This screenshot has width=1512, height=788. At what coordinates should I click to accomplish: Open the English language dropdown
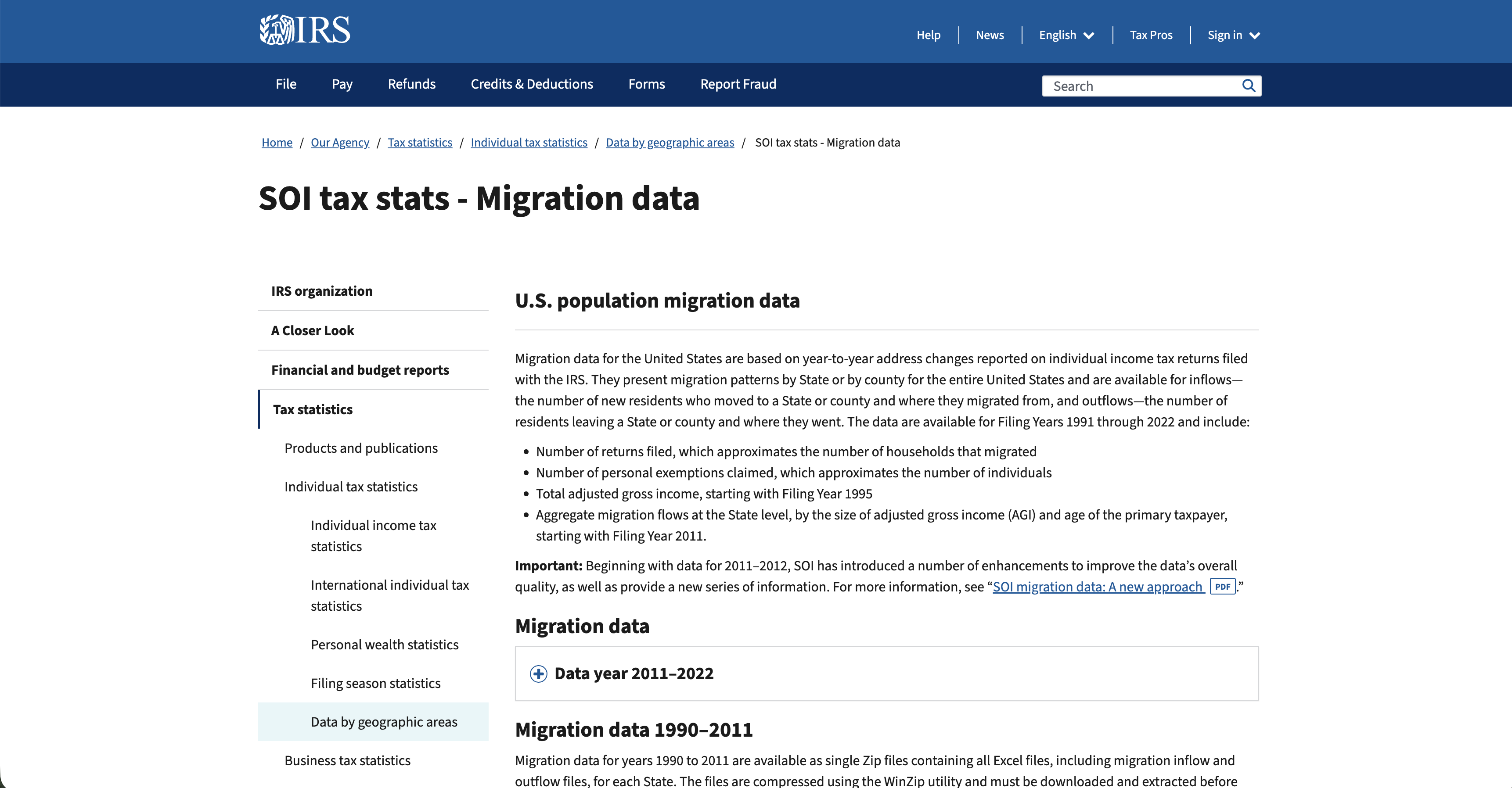tap(1066, 35)
